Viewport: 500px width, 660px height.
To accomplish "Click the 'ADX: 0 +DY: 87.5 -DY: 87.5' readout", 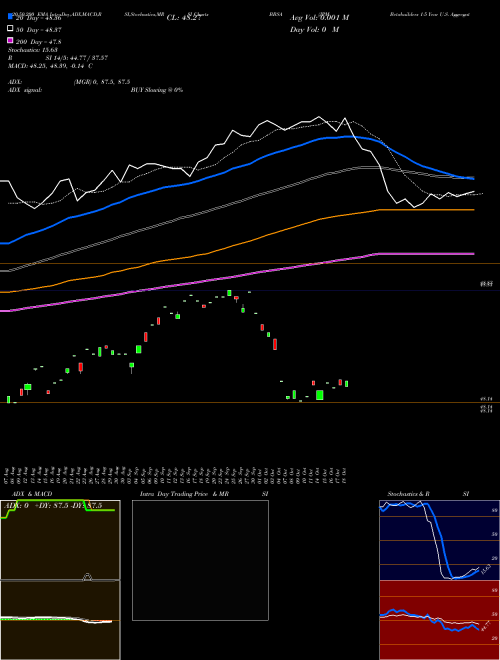I will [54, 506].
